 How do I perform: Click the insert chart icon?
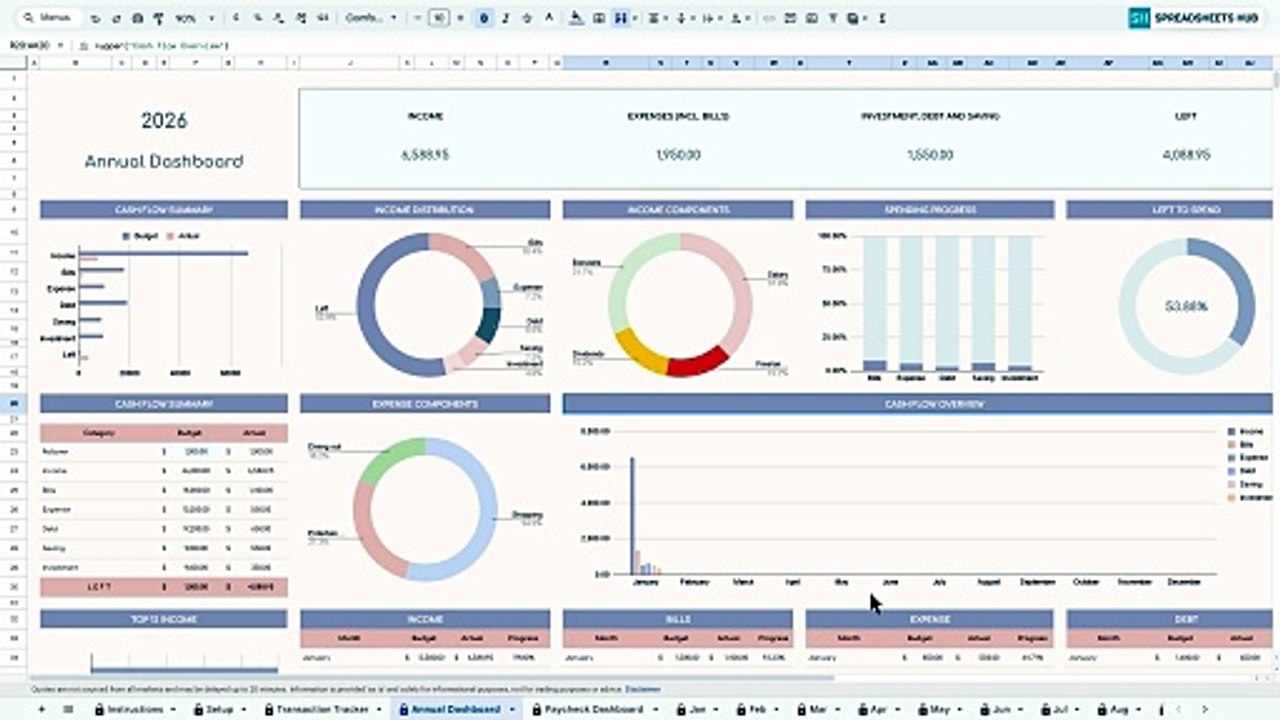point(812,18)
